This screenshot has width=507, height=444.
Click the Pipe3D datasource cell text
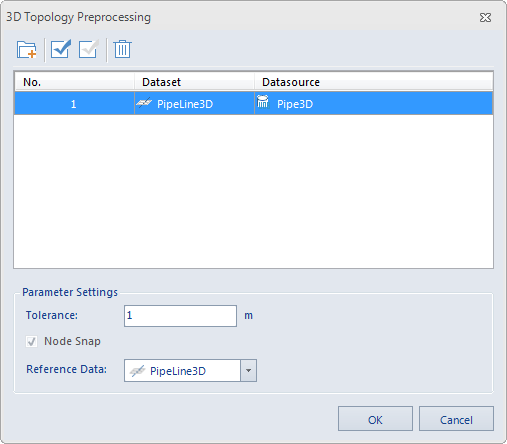295,104
